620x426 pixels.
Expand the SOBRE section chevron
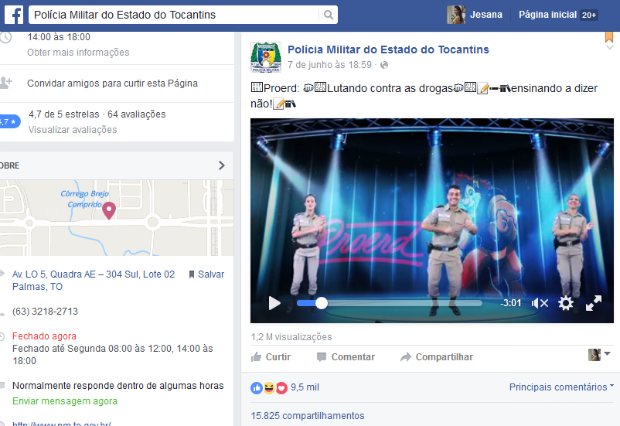tap(222, 165)
